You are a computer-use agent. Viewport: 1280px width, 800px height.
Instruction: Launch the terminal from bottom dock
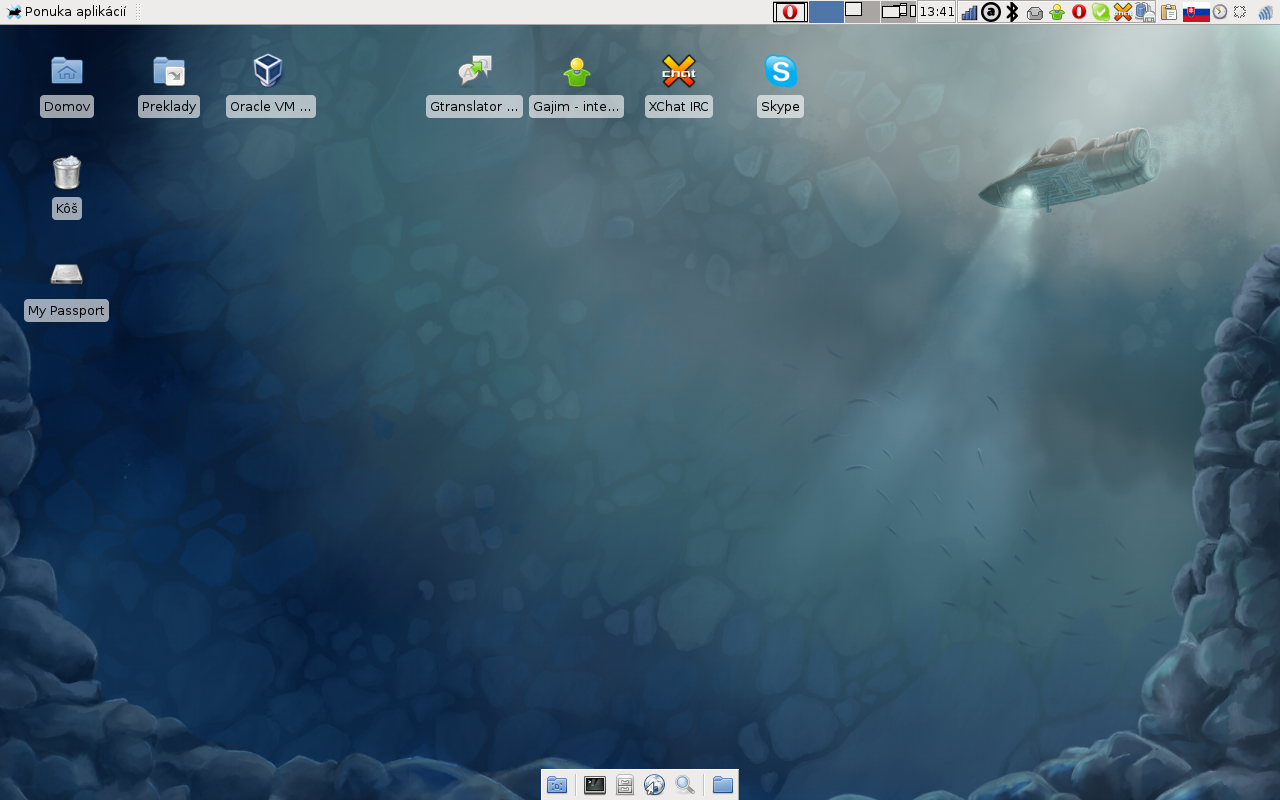595,785
